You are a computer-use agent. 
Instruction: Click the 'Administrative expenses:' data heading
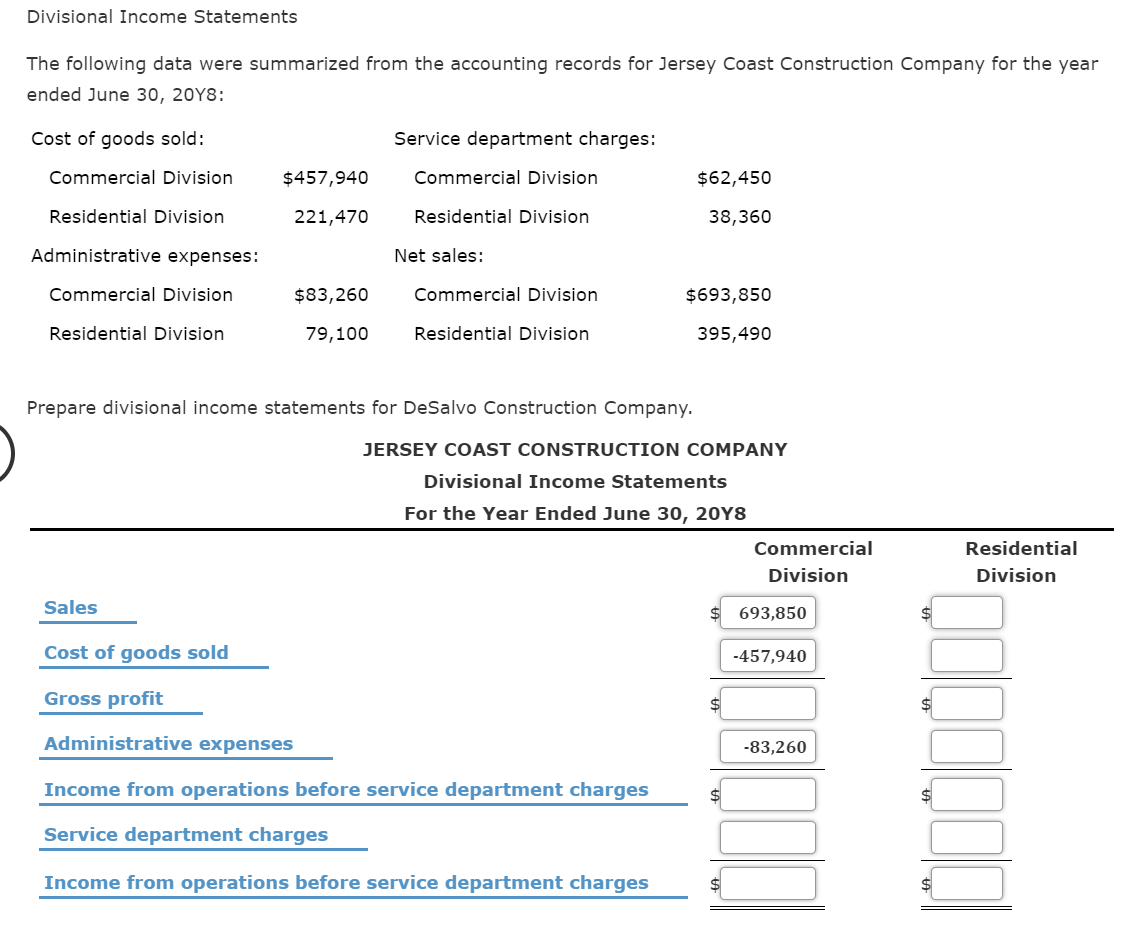pos(145,256)
